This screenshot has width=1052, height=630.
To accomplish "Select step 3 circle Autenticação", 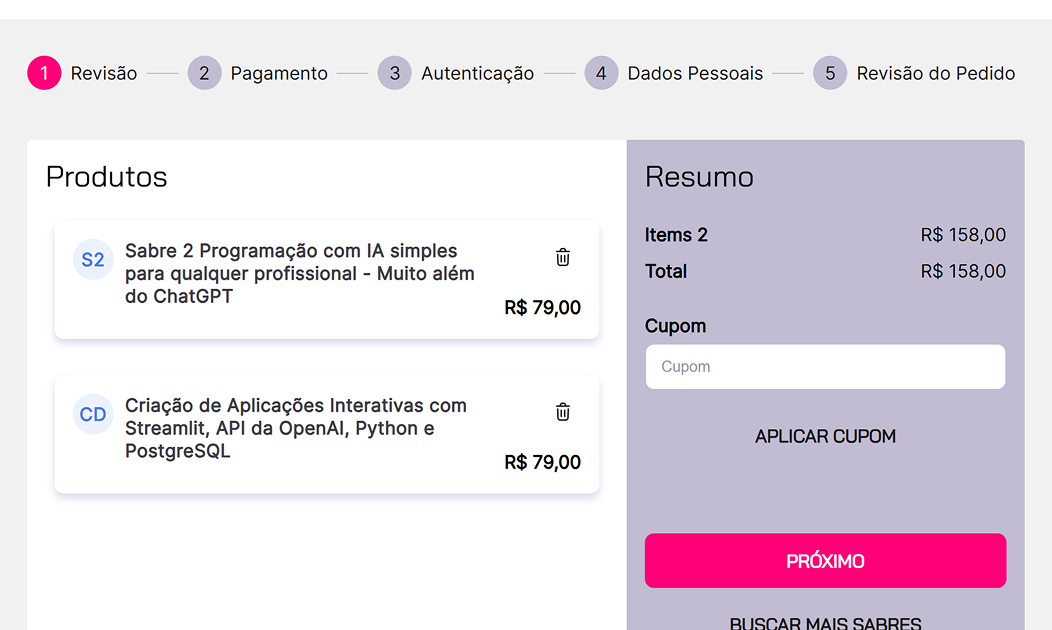I will pos(394,72).
